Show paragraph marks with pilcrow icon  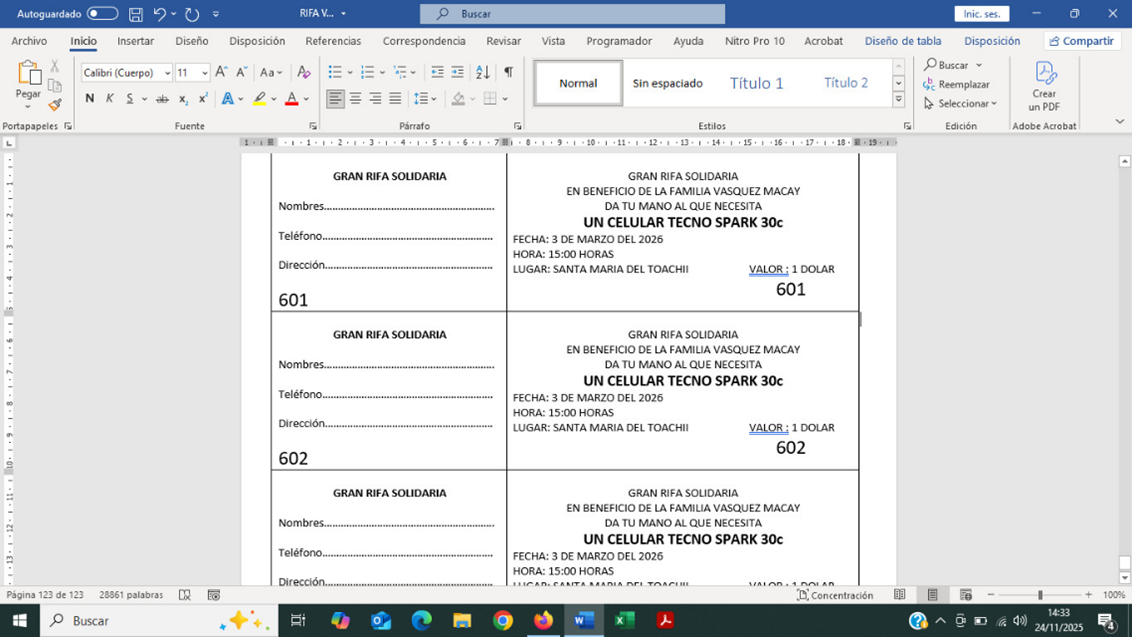508,72
